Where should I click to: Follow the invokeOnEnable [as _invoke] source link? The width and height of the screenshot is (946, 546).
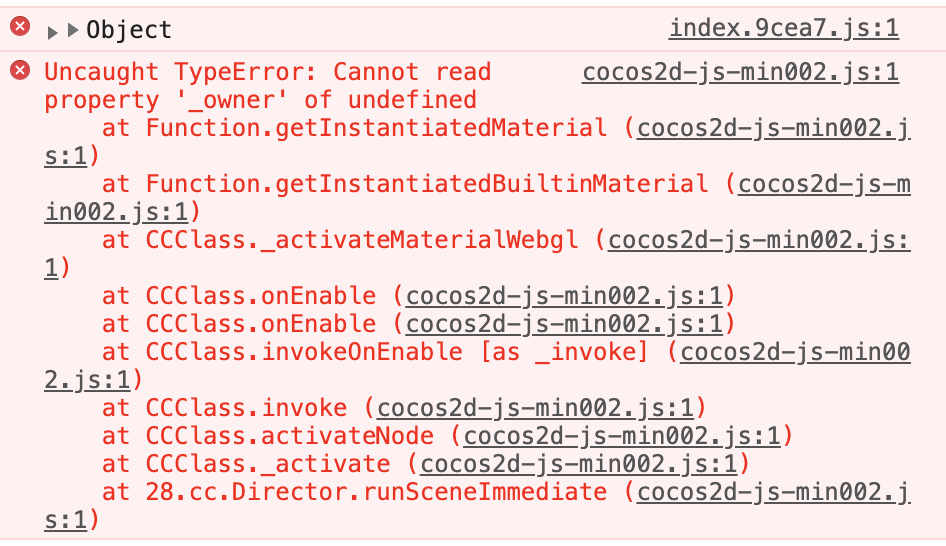[795, 352]
